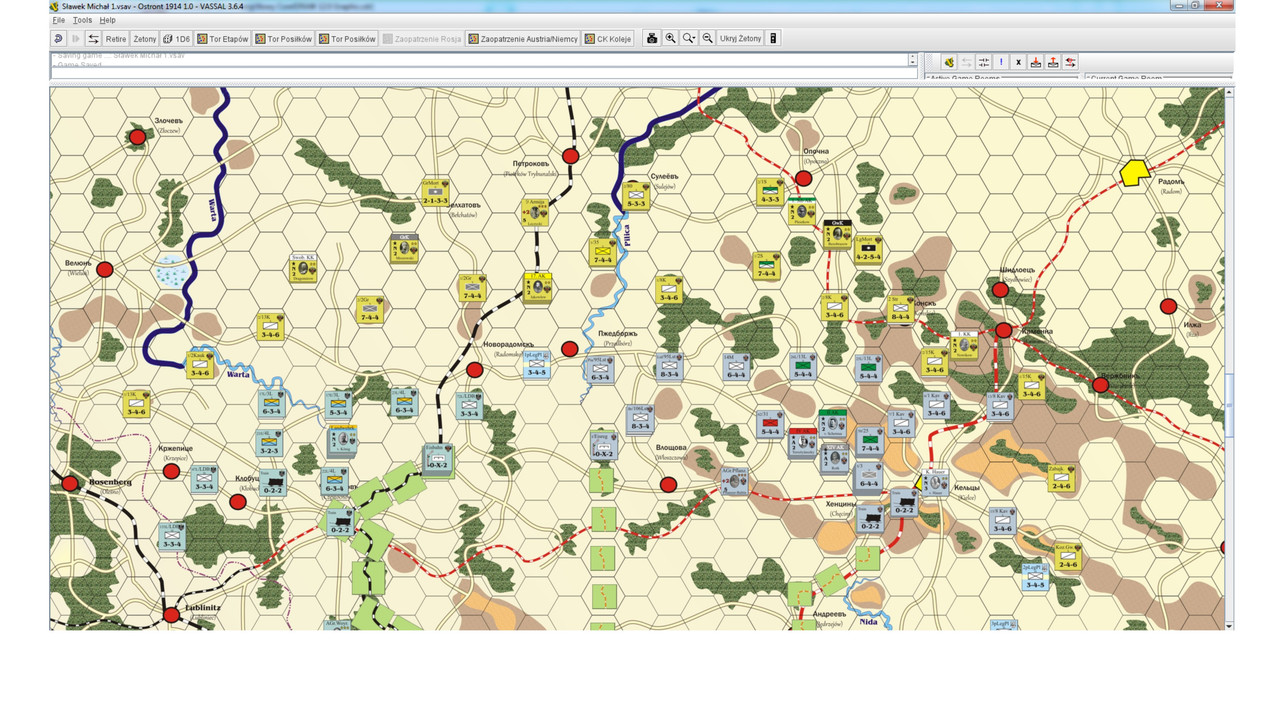Select the 4-2-5-4 yellow counter
The image size is (1280, 709).
pos(869,248)
